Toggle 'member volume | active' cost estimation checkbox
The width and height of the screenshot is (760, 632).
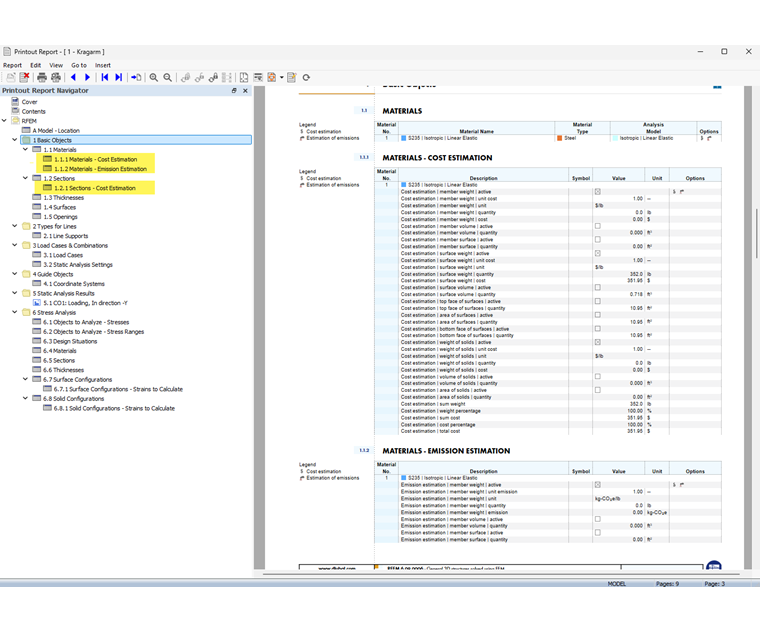click(598, 226)
